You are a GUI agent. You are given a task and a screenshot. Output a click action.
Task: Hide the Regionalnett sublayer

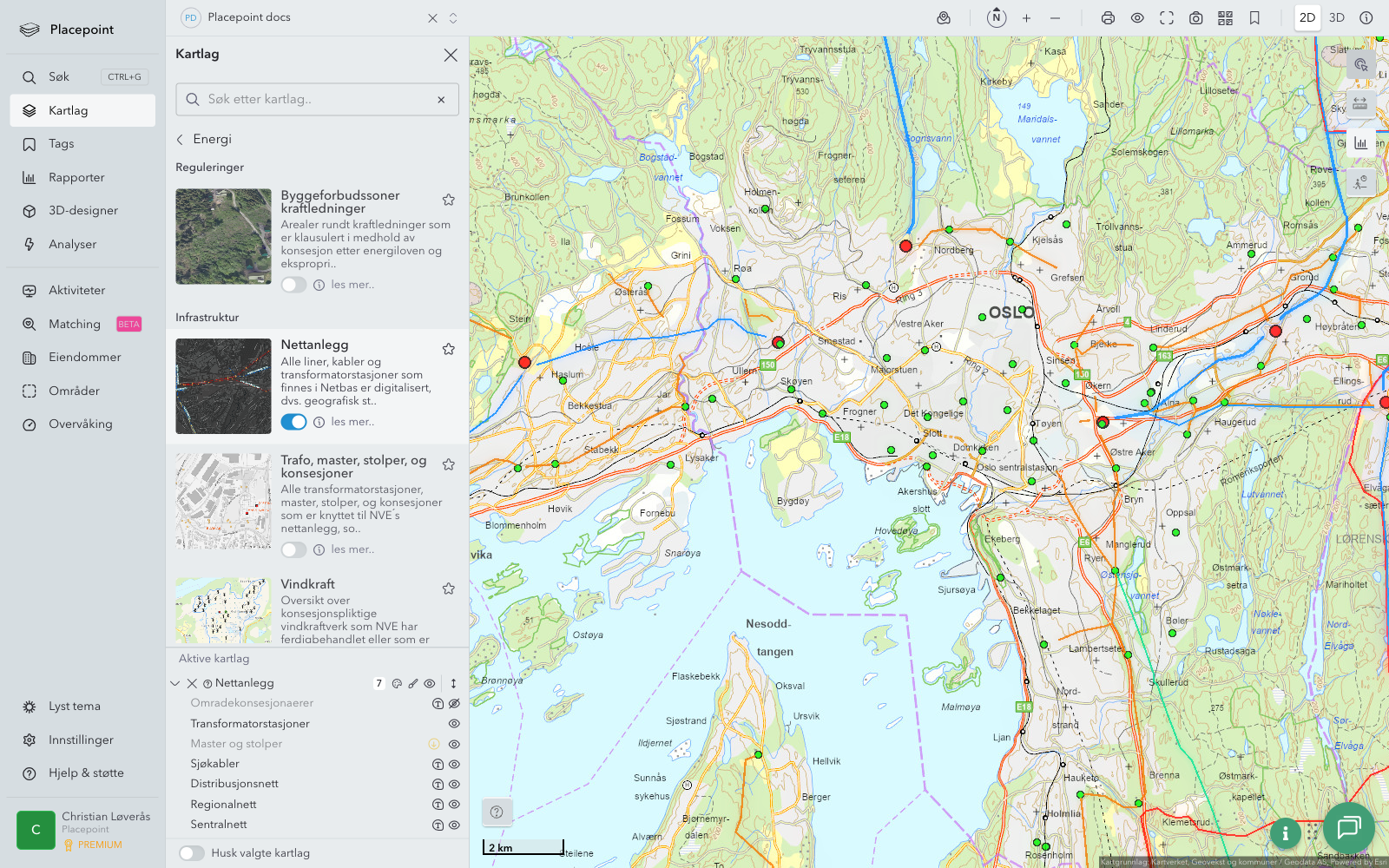(454, 805)
